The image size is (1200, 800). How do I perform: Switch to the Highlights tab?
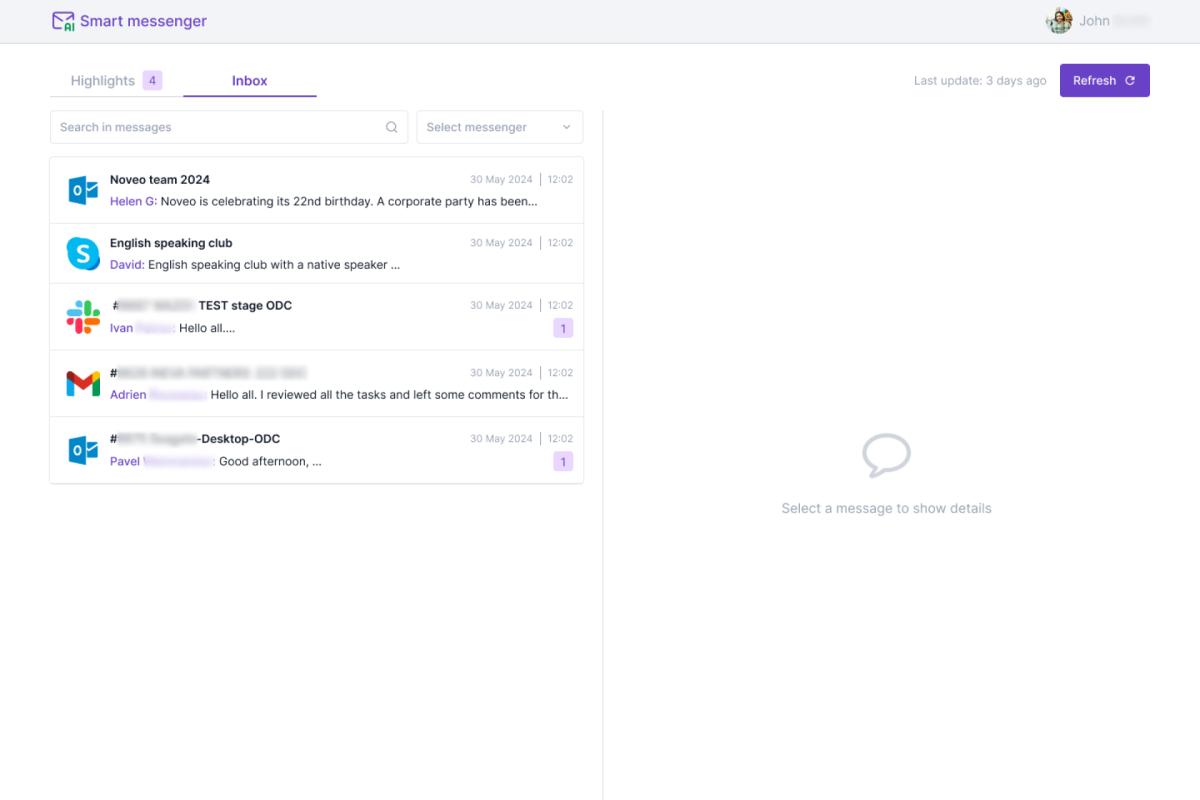(103, 80)
